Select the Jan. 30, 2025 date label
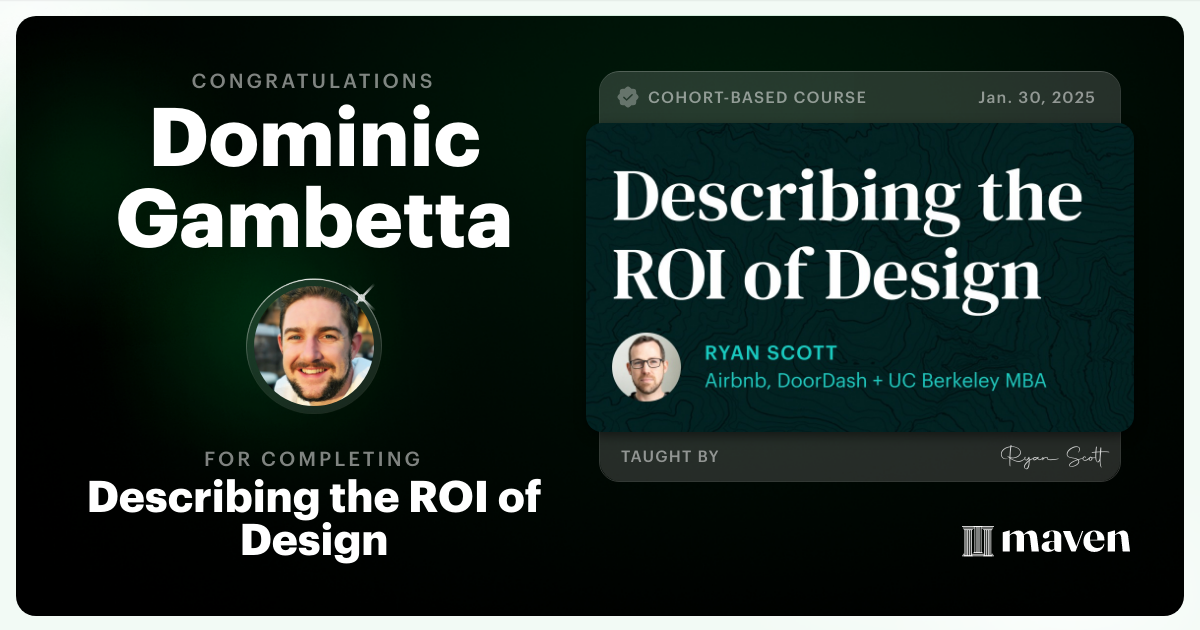Viewport: 1200px width, 630px height. pyautogui.click(x=1036, y=97)
